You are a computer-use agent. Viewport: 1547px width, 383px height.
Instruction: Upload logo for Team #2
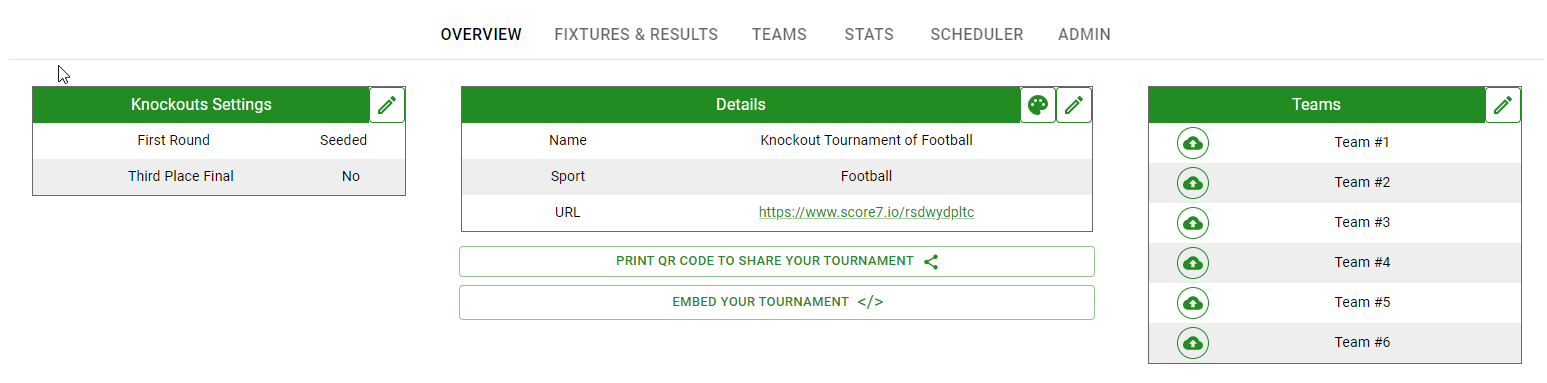click(1192, 183)
